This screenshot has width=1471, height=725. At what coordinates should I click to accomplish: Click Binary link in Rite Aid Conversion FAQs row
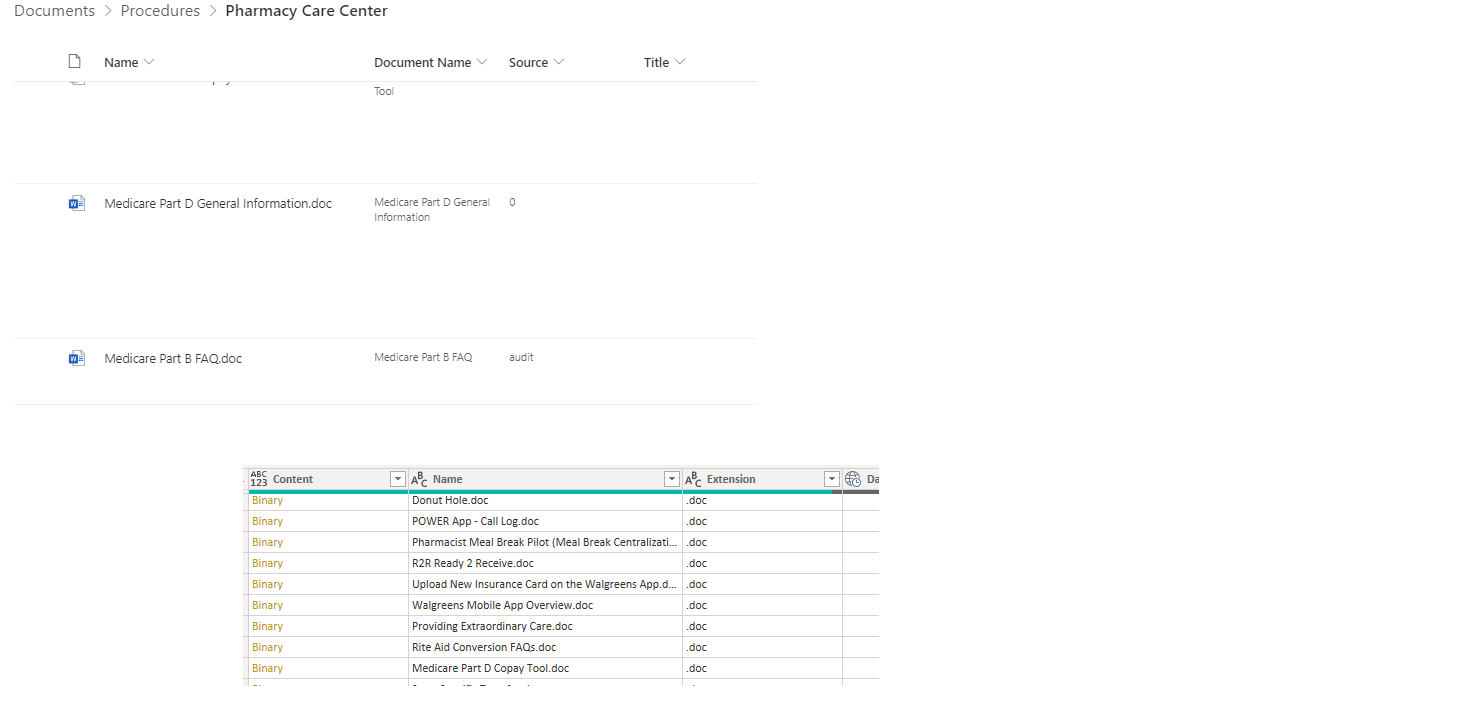point(267,647)
